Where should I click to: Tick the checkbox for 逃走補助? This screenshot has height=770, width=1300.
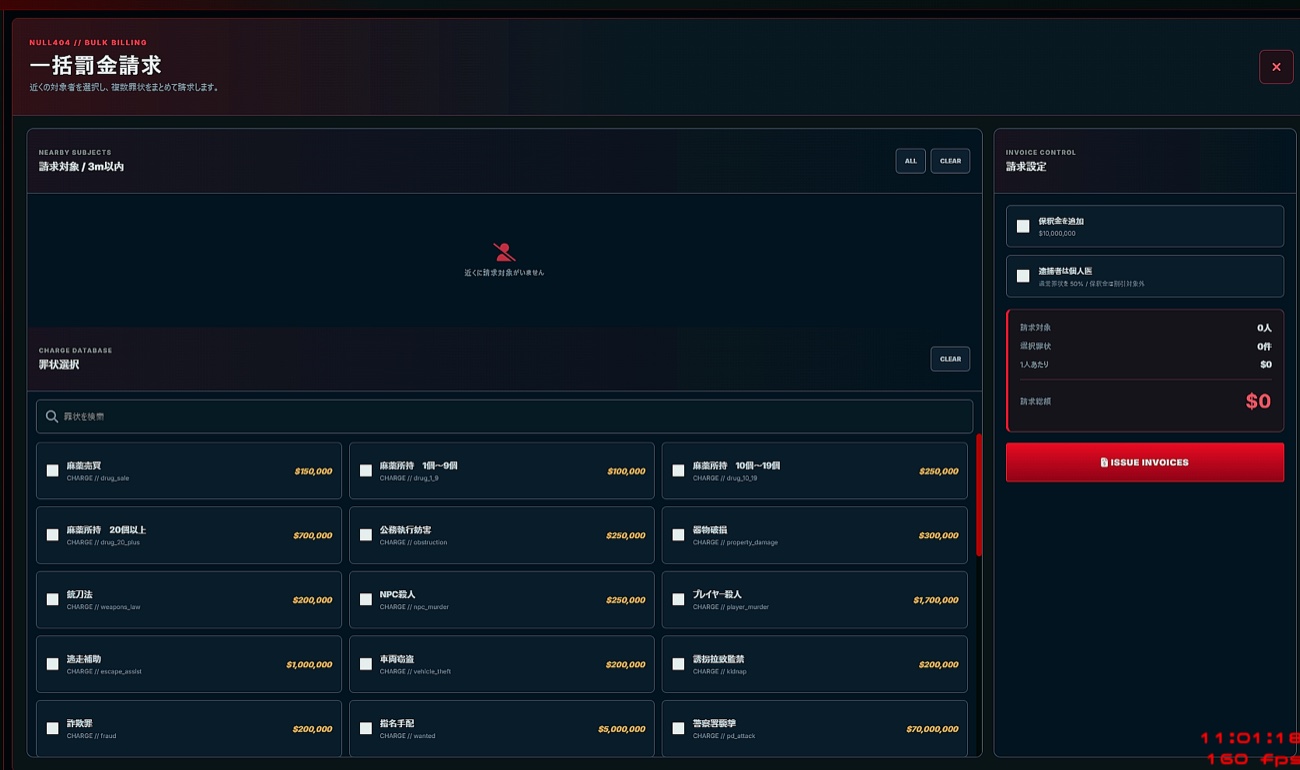tap(53, 664)
